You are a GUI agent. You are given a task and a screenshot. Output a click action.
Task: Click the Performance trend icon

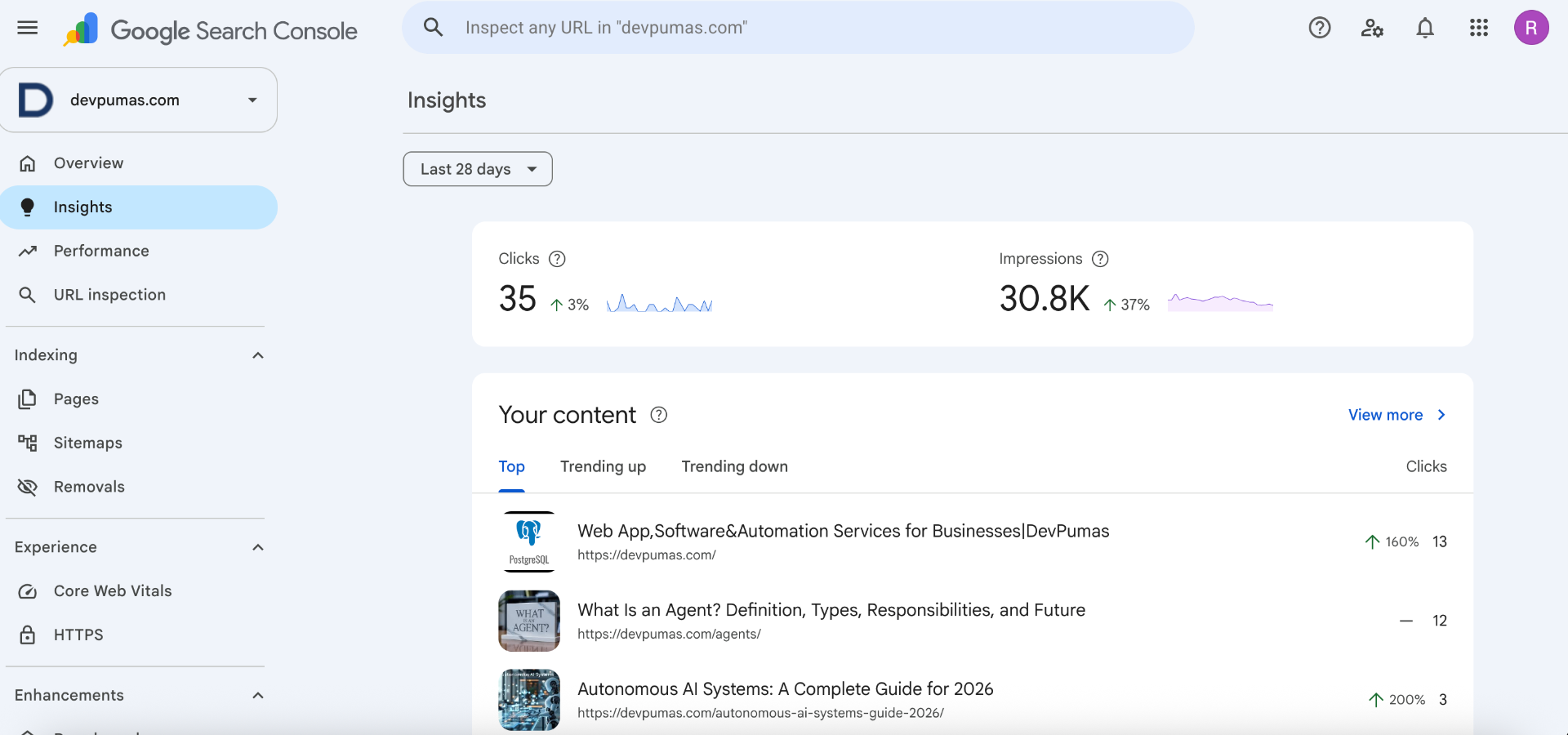pyautogui.click(x=28, y=251)
